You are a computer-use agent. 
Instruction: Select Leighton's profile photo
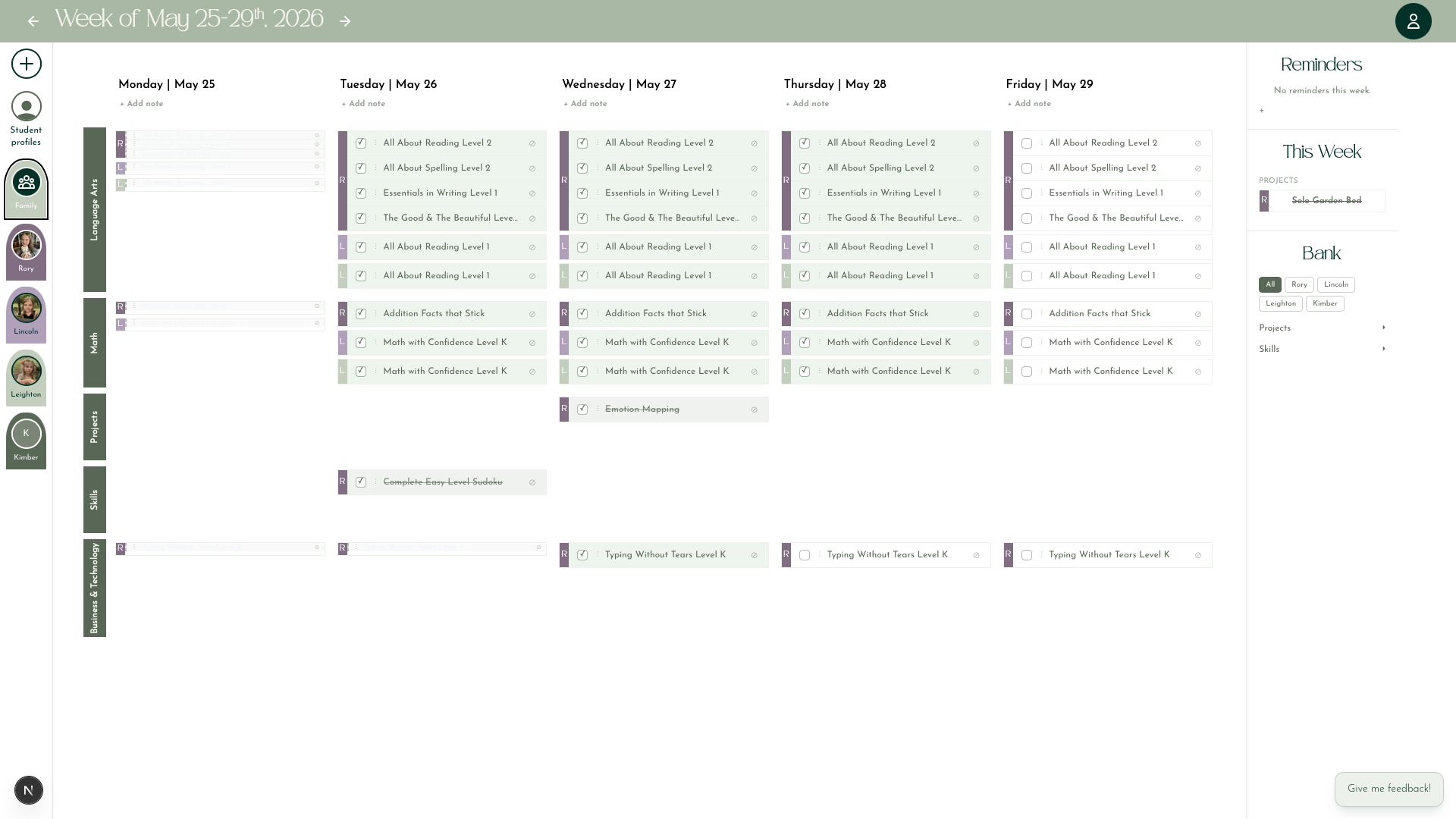(27, 371)
